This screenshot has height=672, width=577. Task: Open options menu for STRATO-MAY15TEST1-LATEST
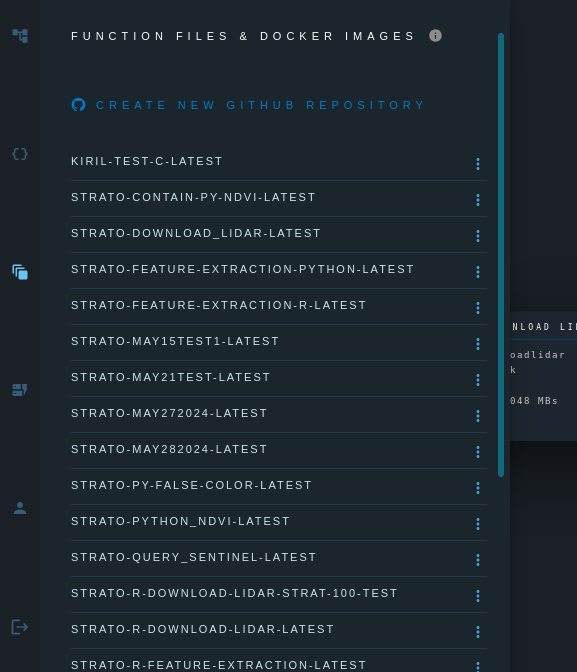(478, 344)
